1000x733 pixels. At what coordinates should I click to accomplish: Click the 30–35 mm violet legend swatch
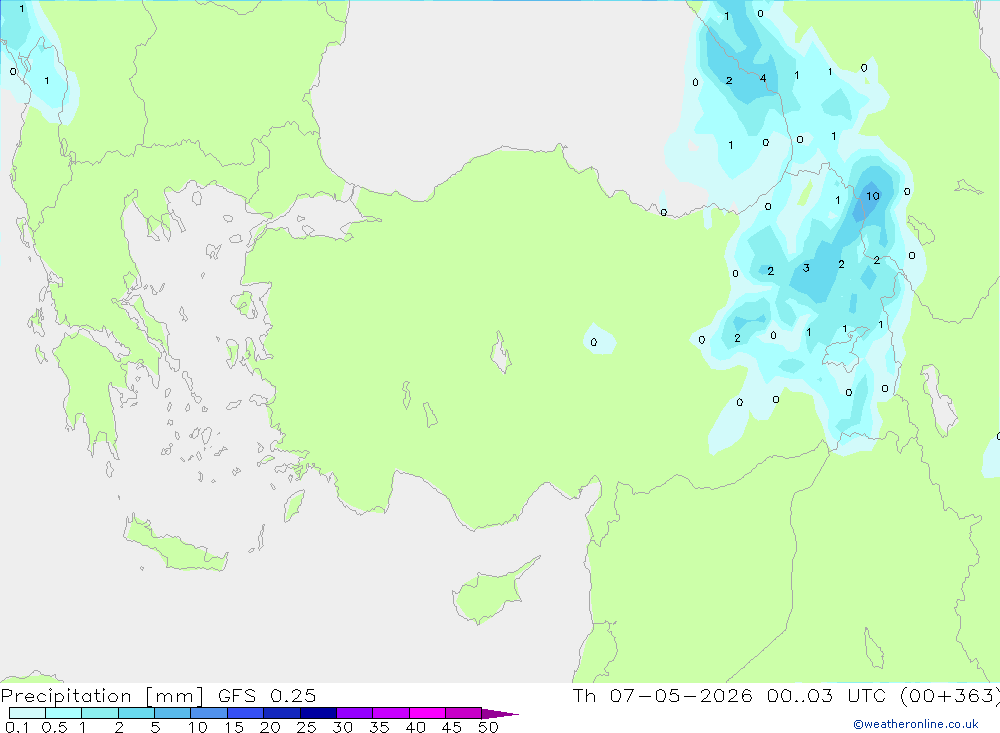tap(355, 713)
